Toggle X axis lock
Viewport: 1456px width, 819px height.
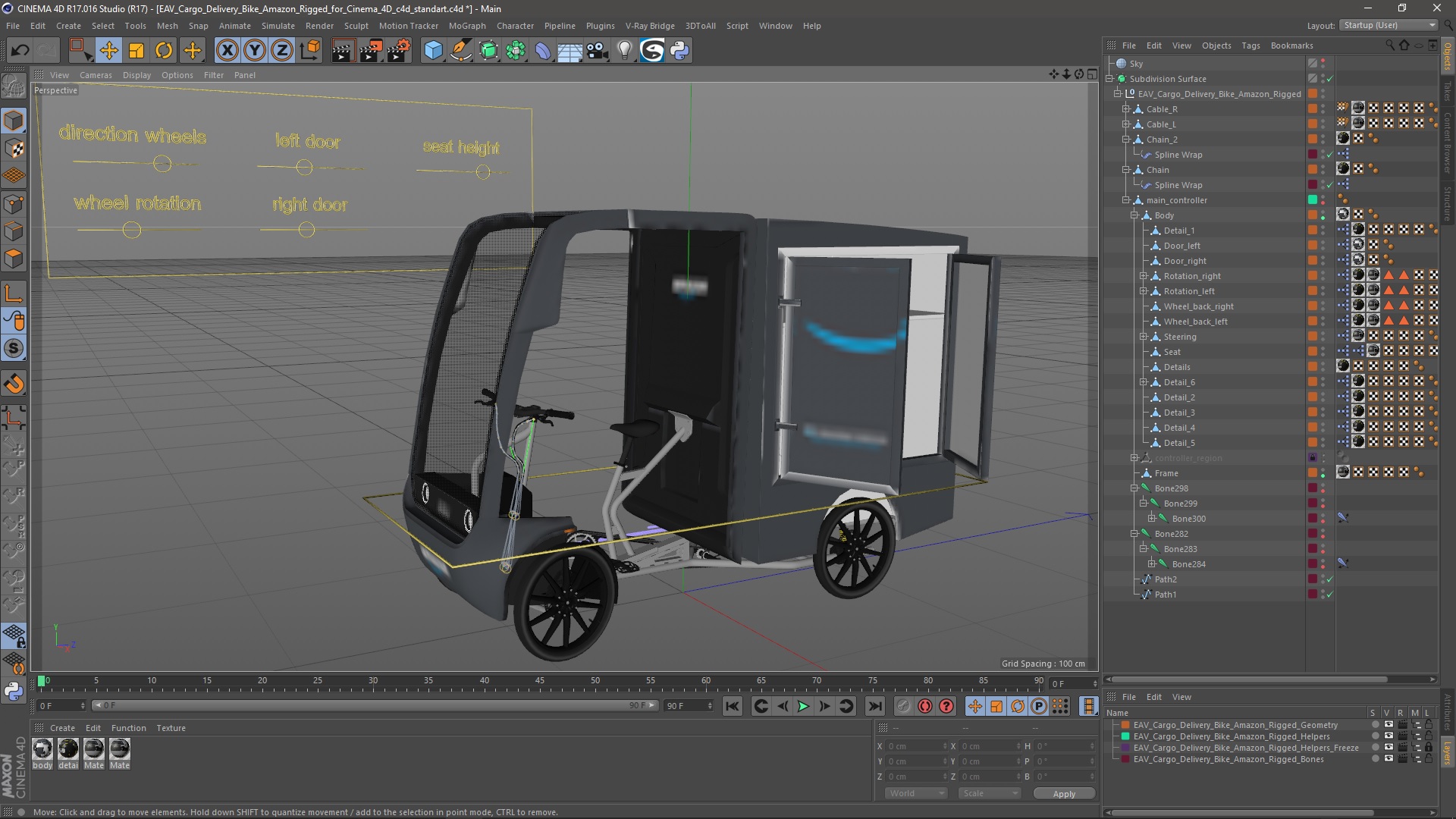pos(227,51)
